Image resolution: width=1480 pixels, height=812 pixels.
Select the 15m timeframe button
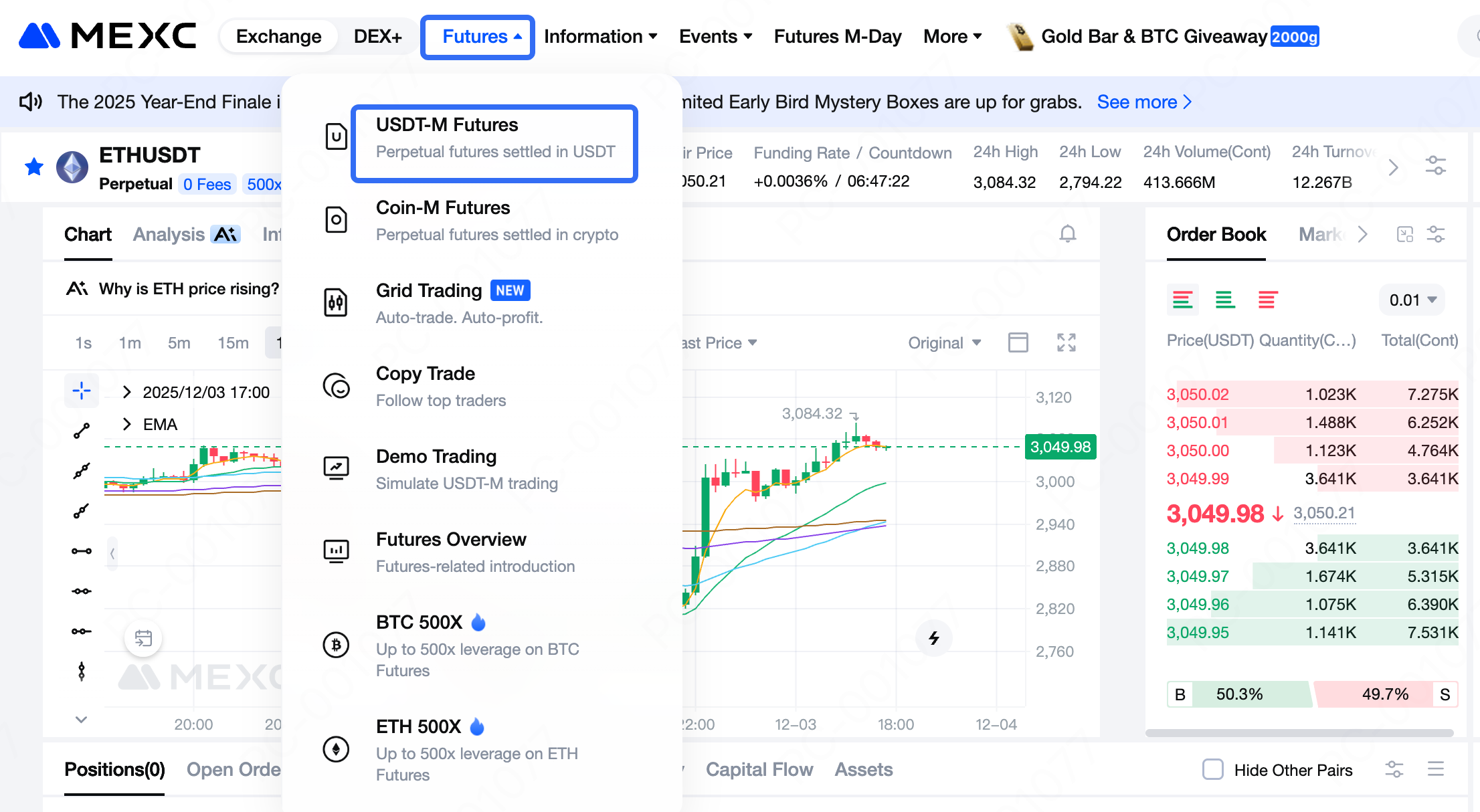point(233,342)
